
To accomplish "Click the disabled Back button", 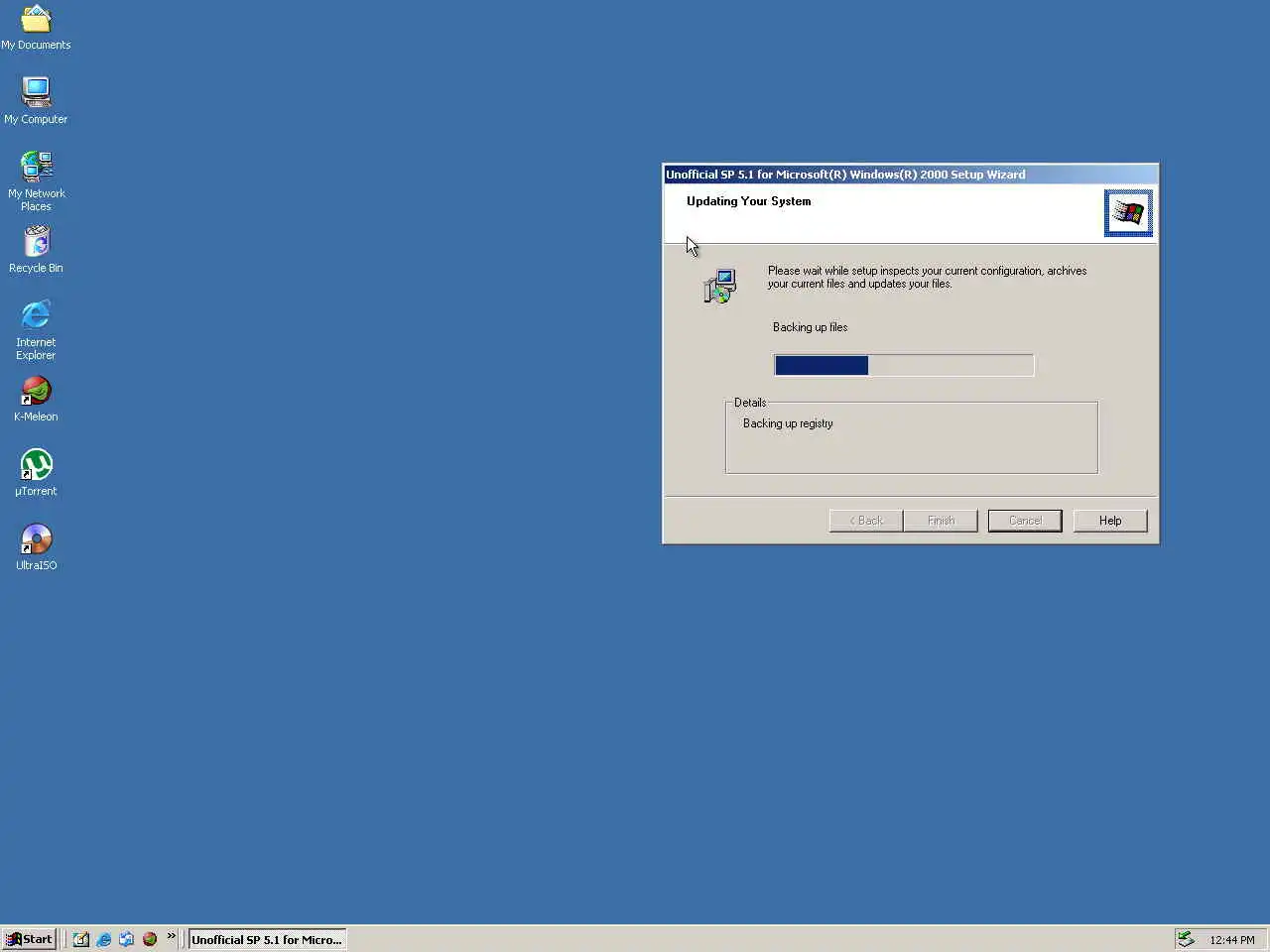I will 866,521.
